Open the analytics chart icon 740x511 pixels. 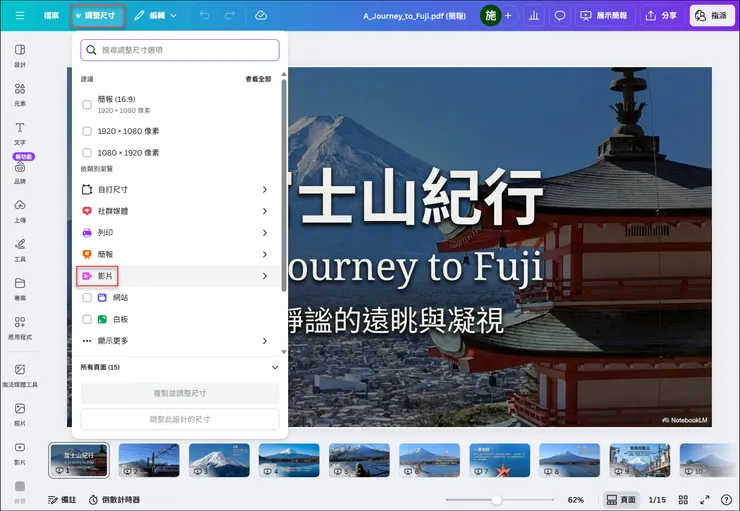534,16
